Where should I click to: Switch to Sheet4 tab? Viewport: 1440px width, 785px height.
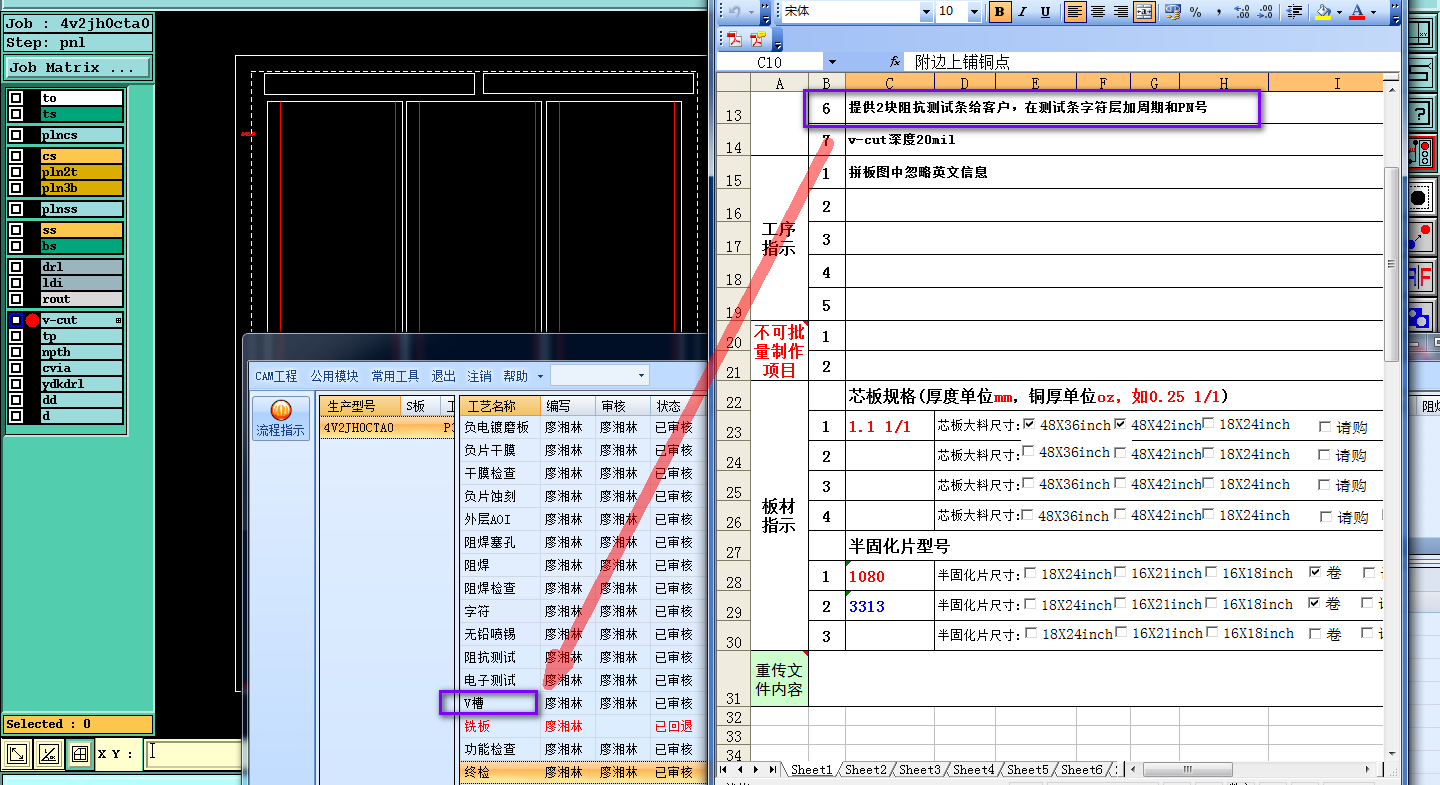974,769
